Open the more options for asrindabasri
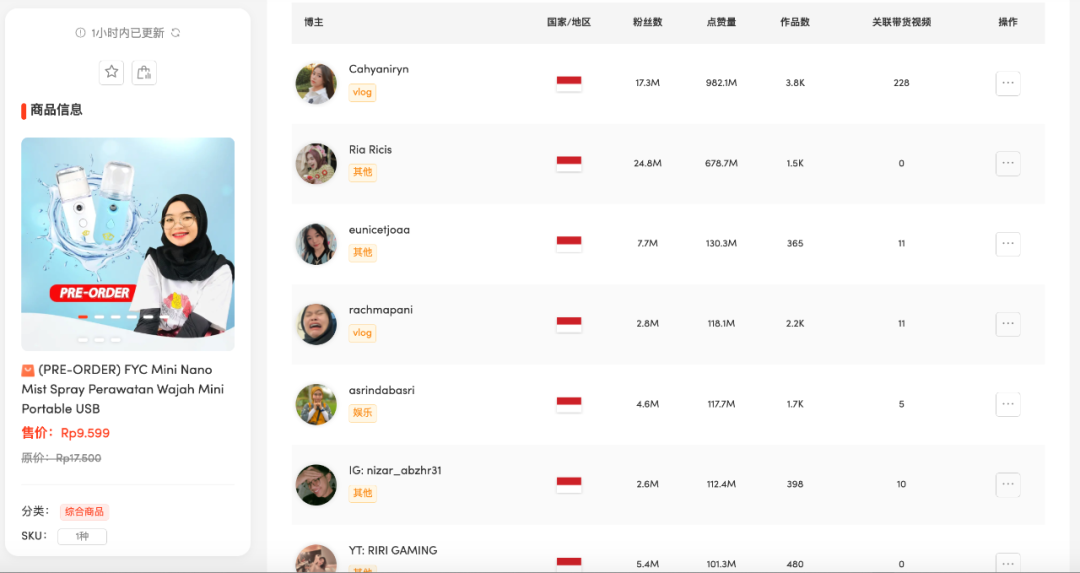 [x=1008, y=404]
